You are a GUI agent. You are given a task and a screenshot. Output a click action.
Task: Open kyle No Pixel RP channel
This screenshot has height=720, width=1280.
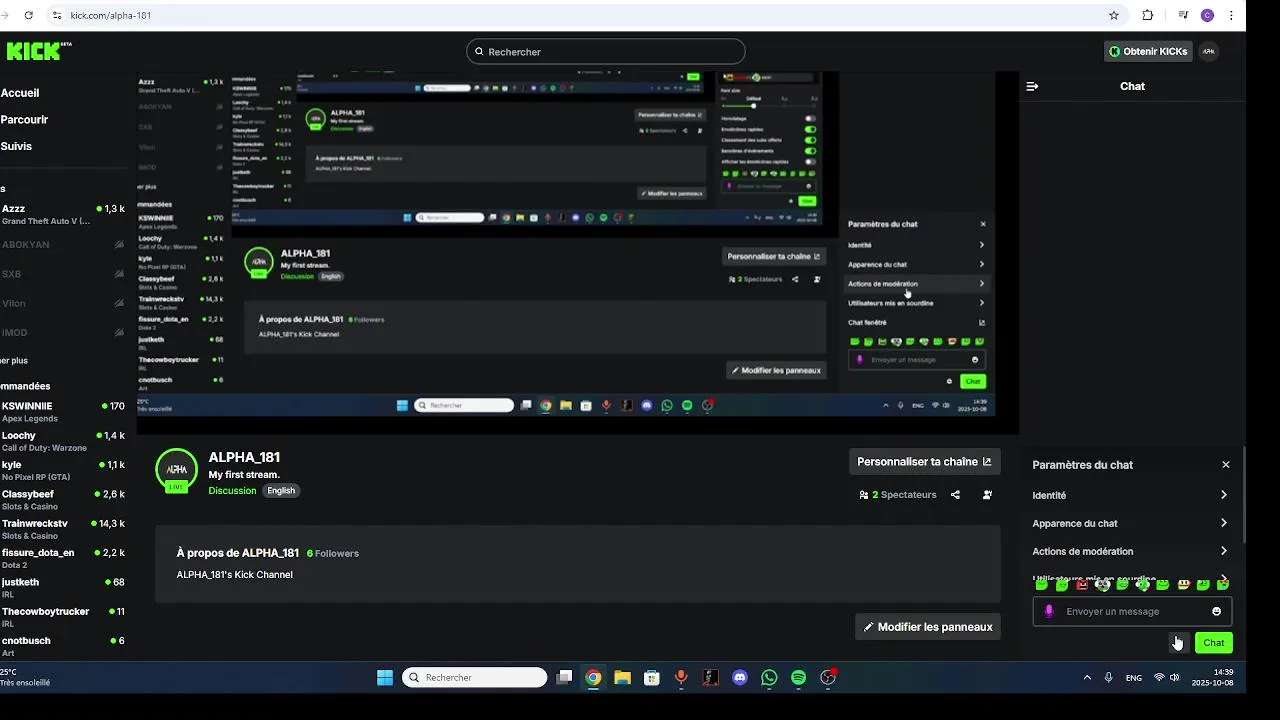tap(62, 470)
